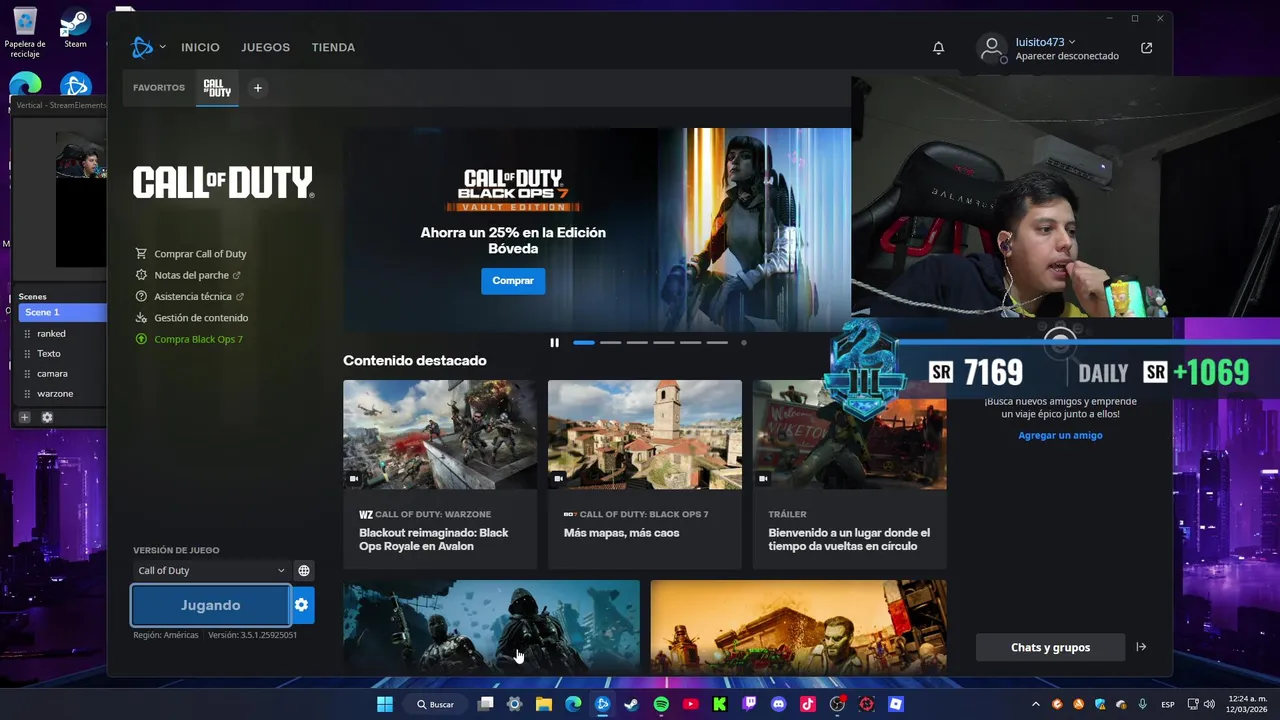Open OBS Studio from the taskbar
The height and width of the screenshot is (720, 1280).
pyautogui.click(x=837, y=704)
